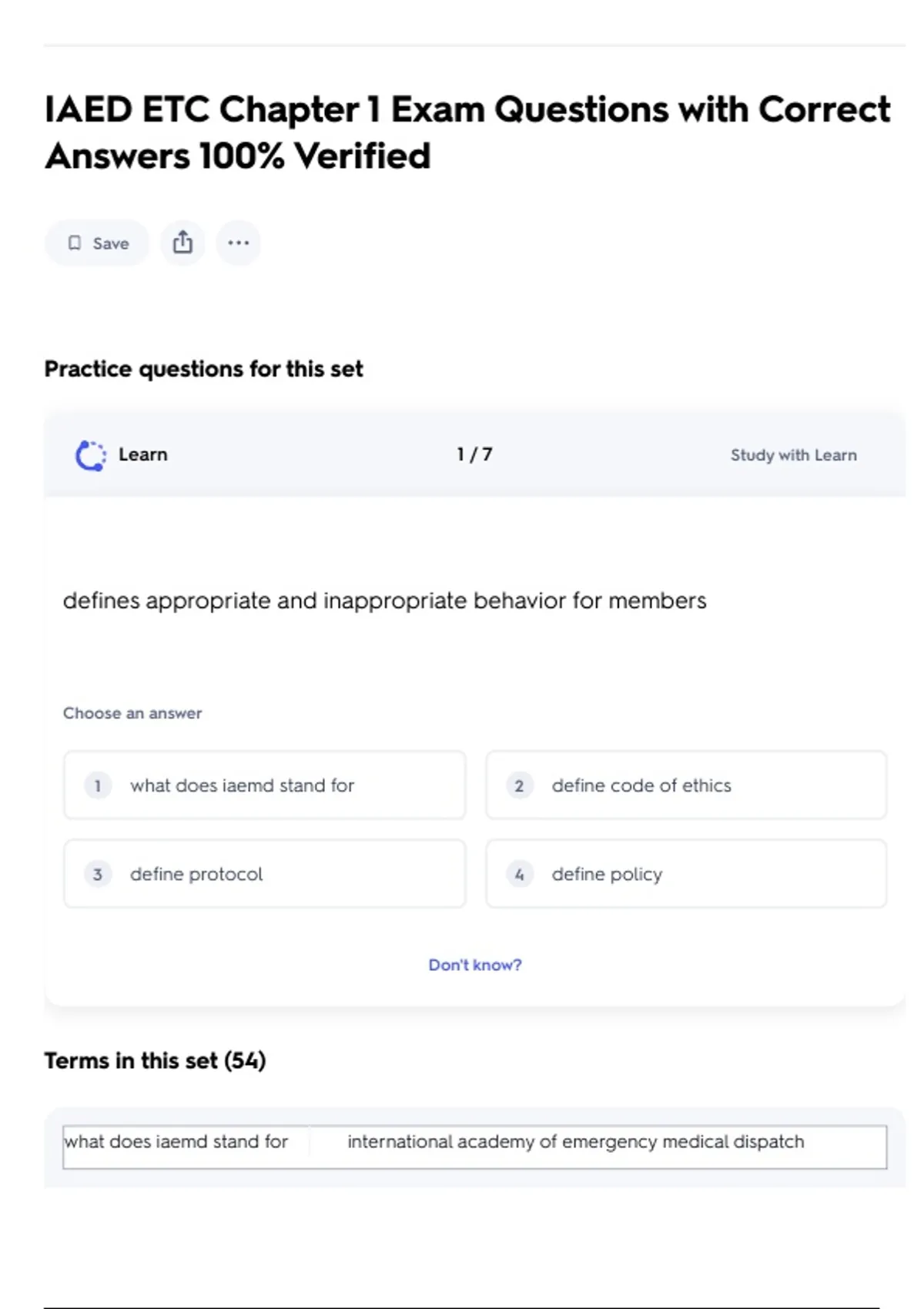Click the number 2 answer badge

click(x=519, y=785)
